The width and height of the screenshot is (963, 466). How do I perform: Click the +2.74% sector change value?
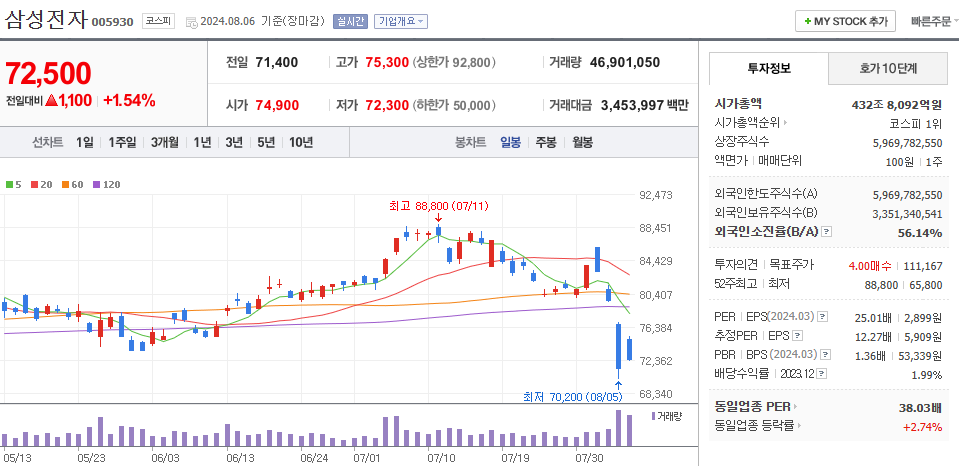pyautogui.click(x=922, y=427)
